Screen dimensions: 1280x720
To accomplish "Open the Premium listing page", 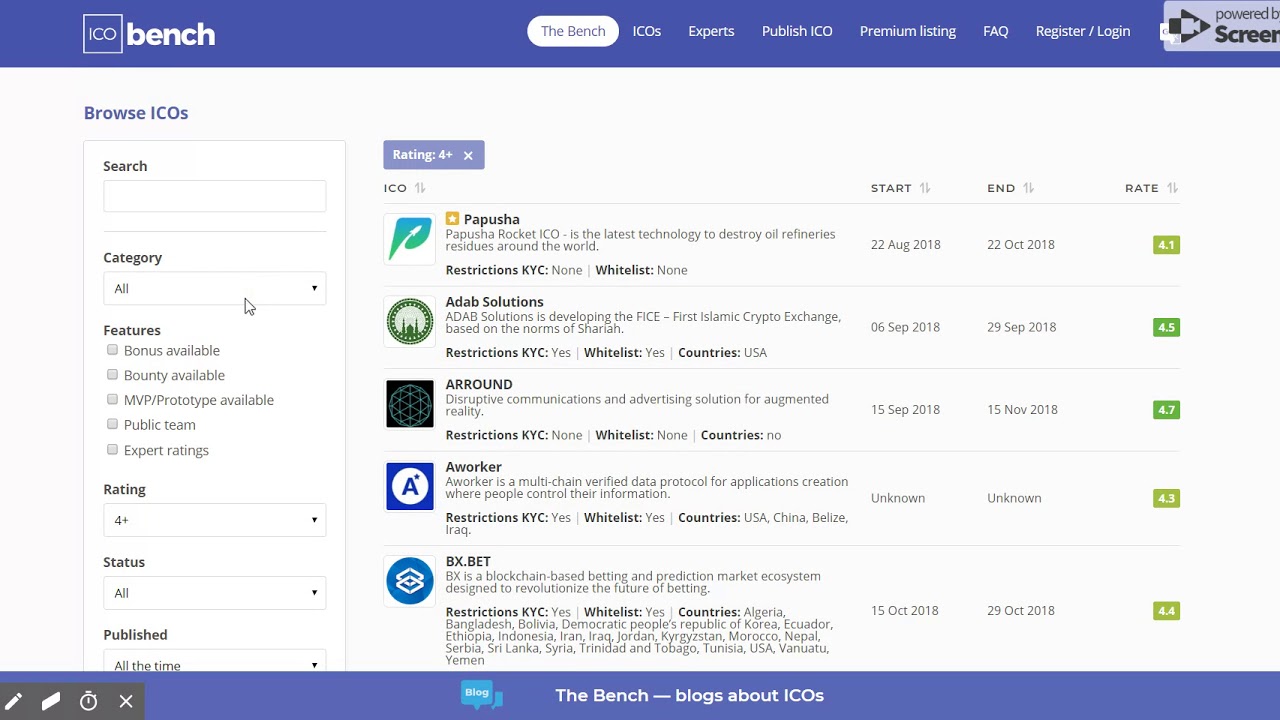I will (908, 31).
